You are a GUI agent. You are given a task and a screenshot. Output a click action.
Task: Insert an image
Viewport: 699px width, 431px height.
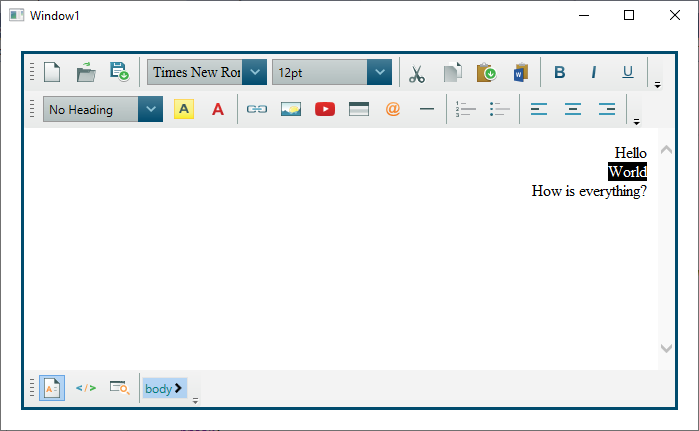tap(291, 109)
